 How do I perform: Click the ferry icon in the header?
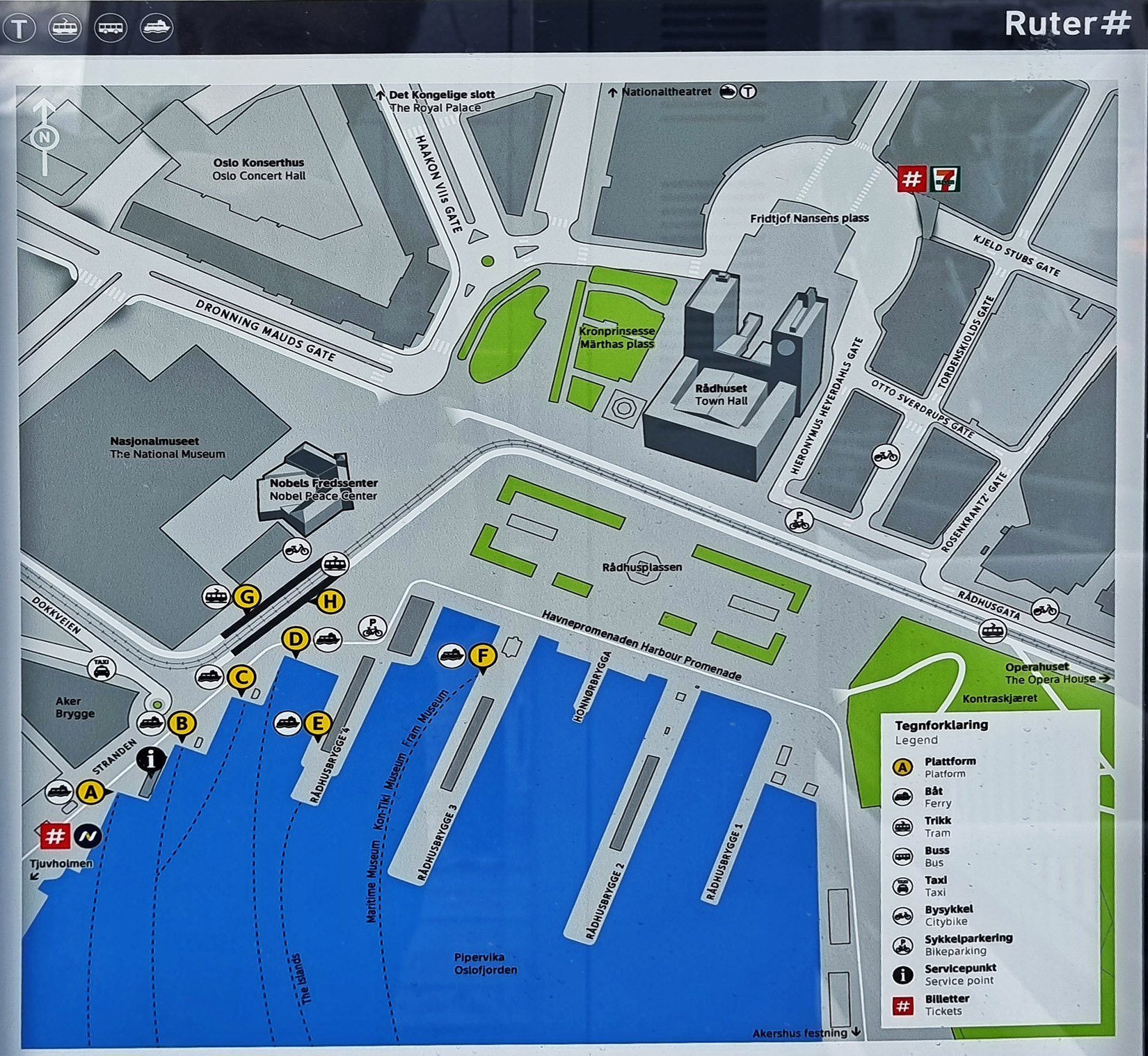pyautogui.click(x=157, y=28)
